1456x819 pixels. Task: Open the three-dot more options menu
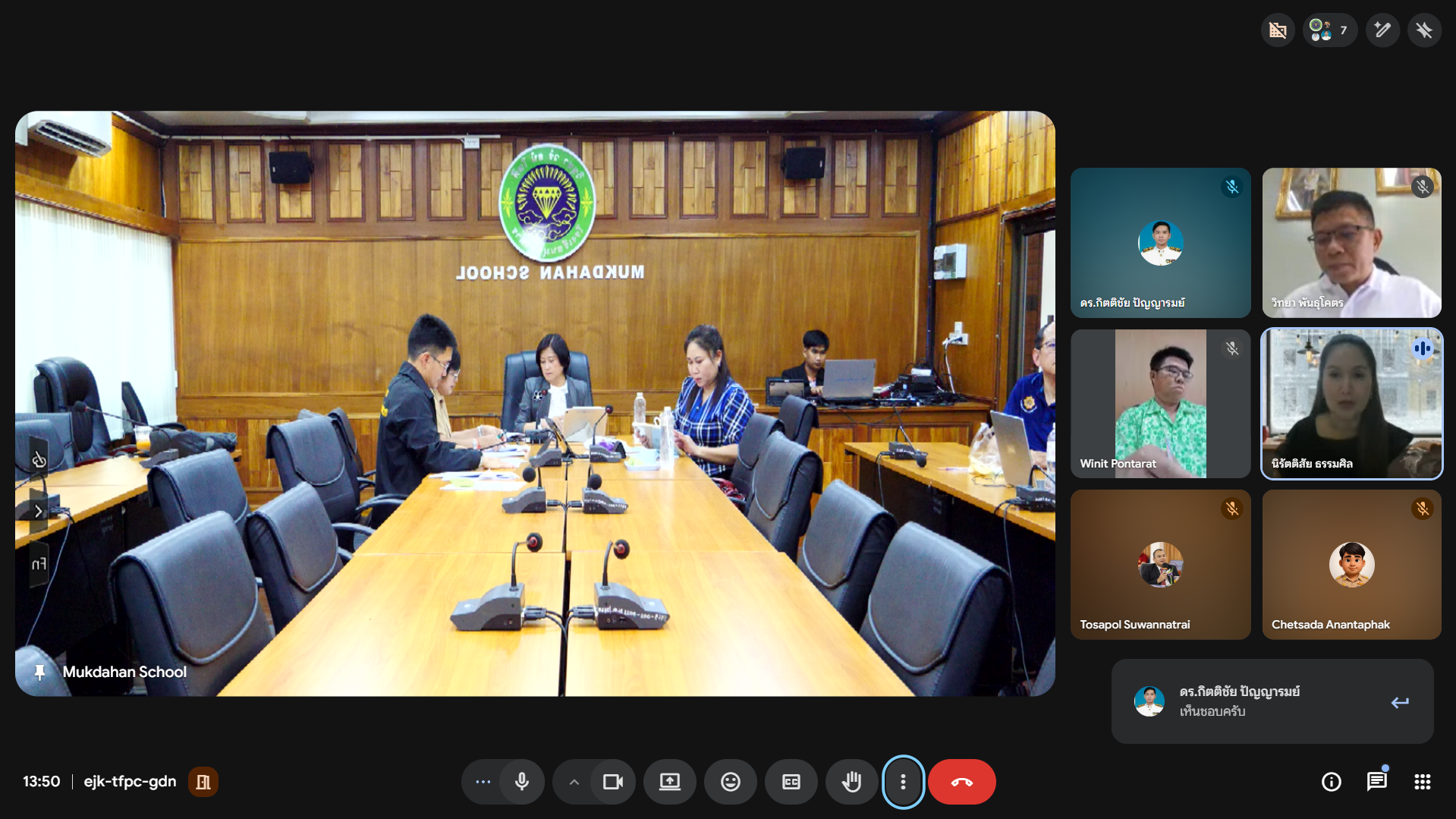click(903, 782)
